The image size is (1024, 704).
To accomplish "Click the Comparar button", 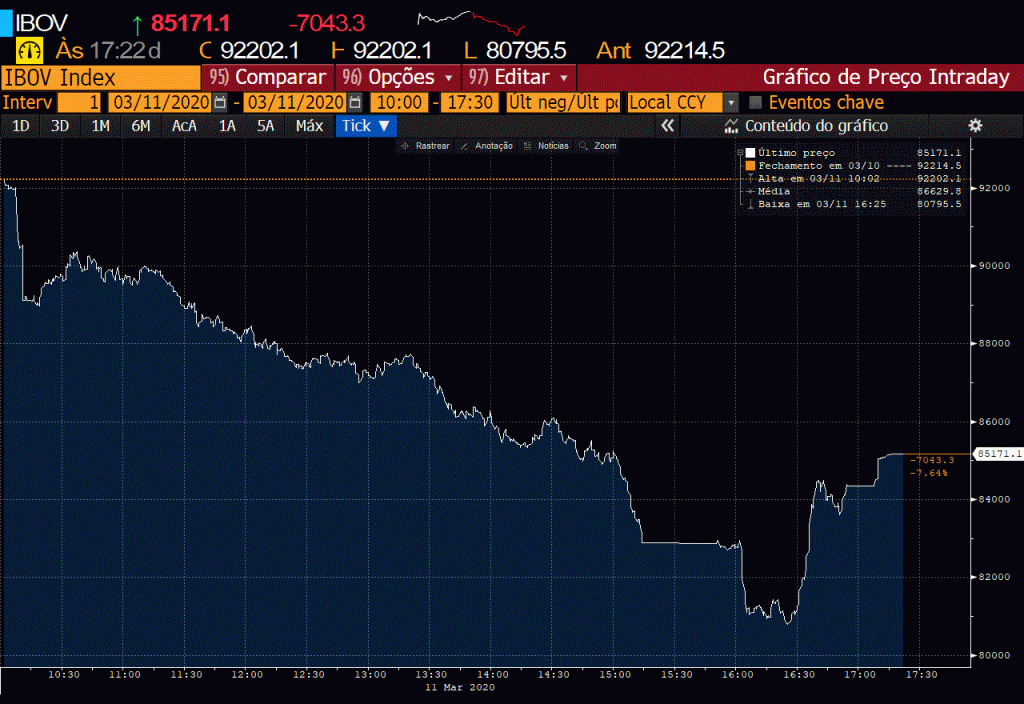I will point(268,77).
